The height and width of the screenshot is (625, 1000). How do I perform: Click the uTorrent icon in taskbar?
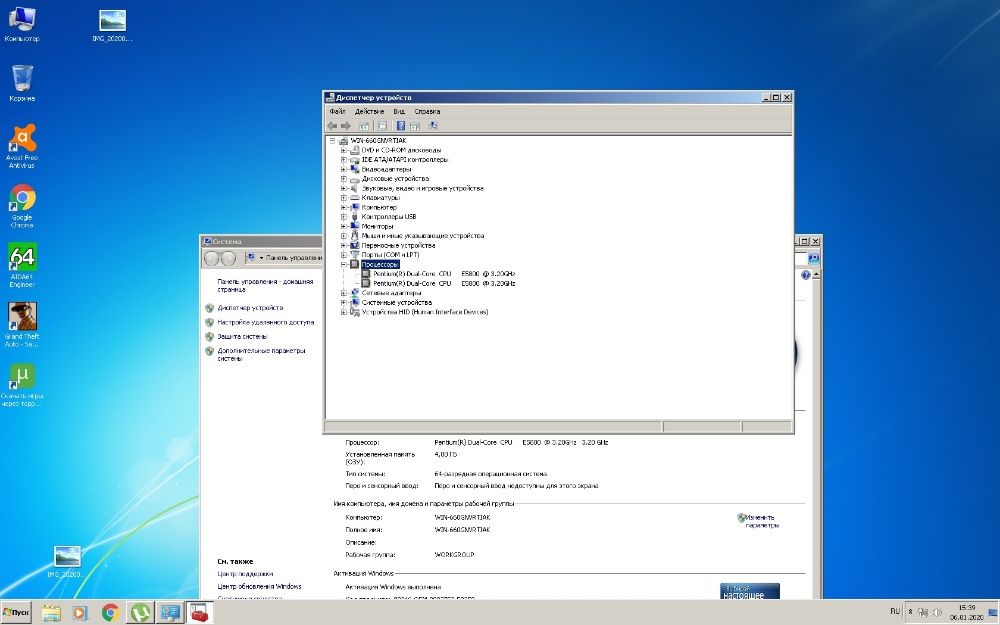click(141, 612)
